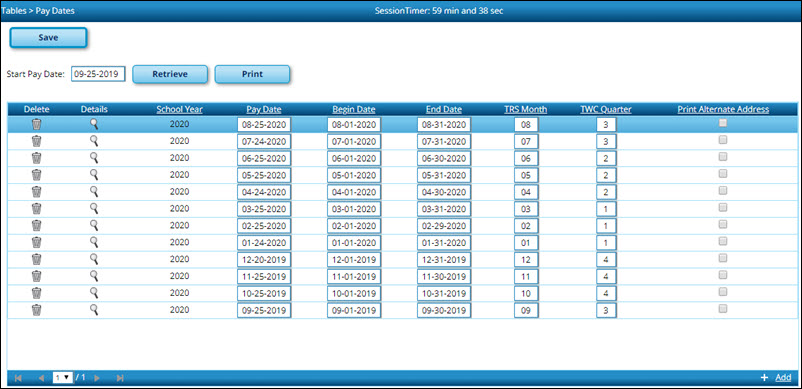Click TRS Month field showing 12
This screenshot has width=802, height=389.
(x=526, y=259)
